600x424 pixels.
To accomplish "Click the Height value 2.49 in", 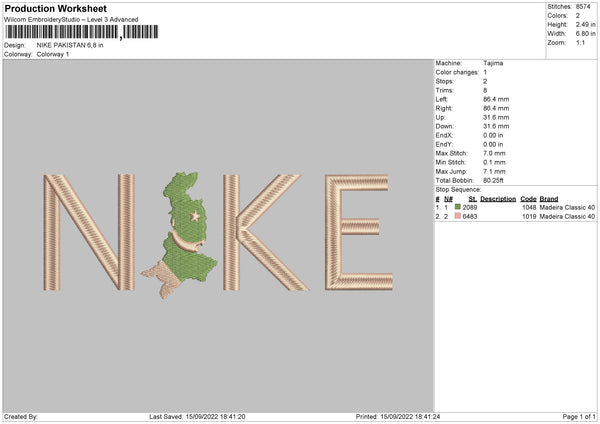I will click(x=586, y=24).
